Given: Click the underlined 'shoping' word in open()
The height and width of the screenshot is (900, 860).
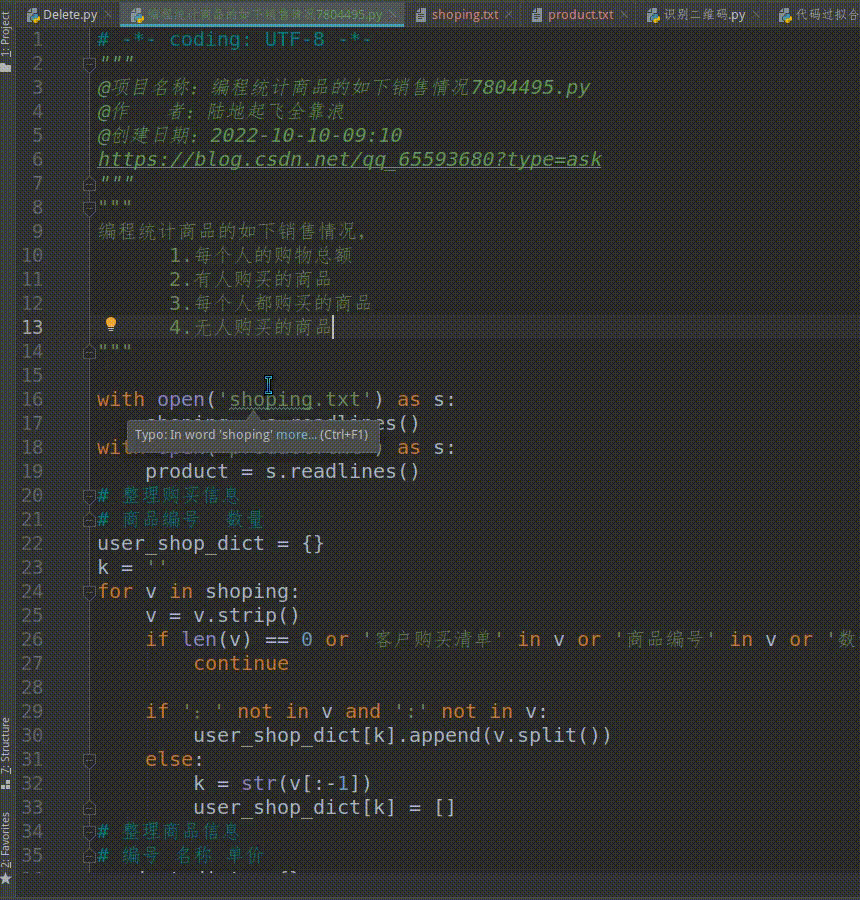Looking at the screenshot, I should [271, 399].
